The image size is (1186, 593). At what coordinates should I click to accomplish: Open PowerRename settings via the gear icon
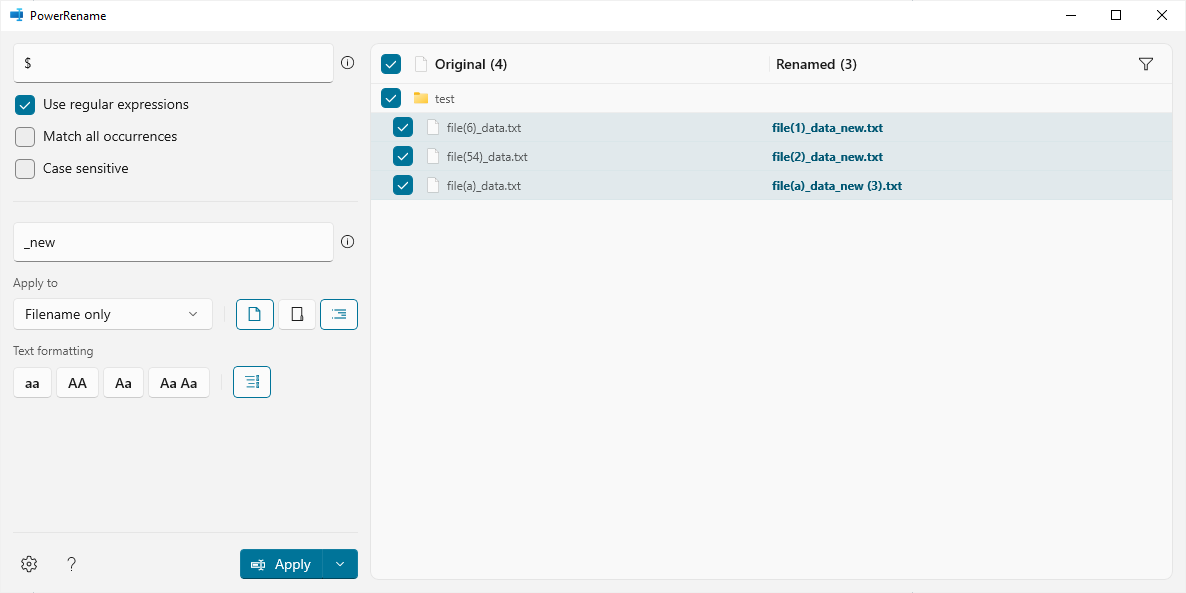click(28, 563)
